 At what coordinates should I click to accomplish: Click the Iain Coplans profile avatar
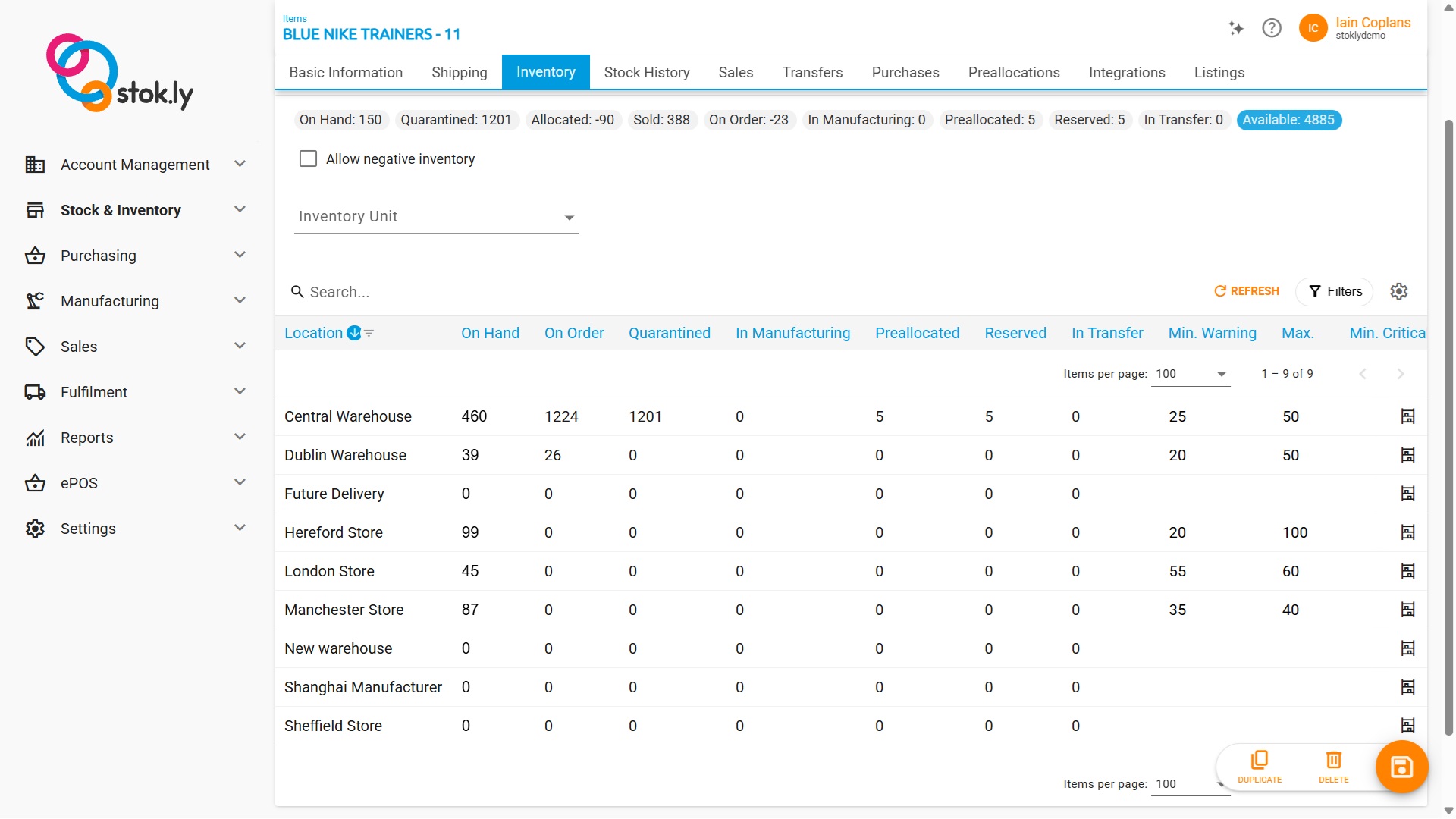pos(1314,28)
